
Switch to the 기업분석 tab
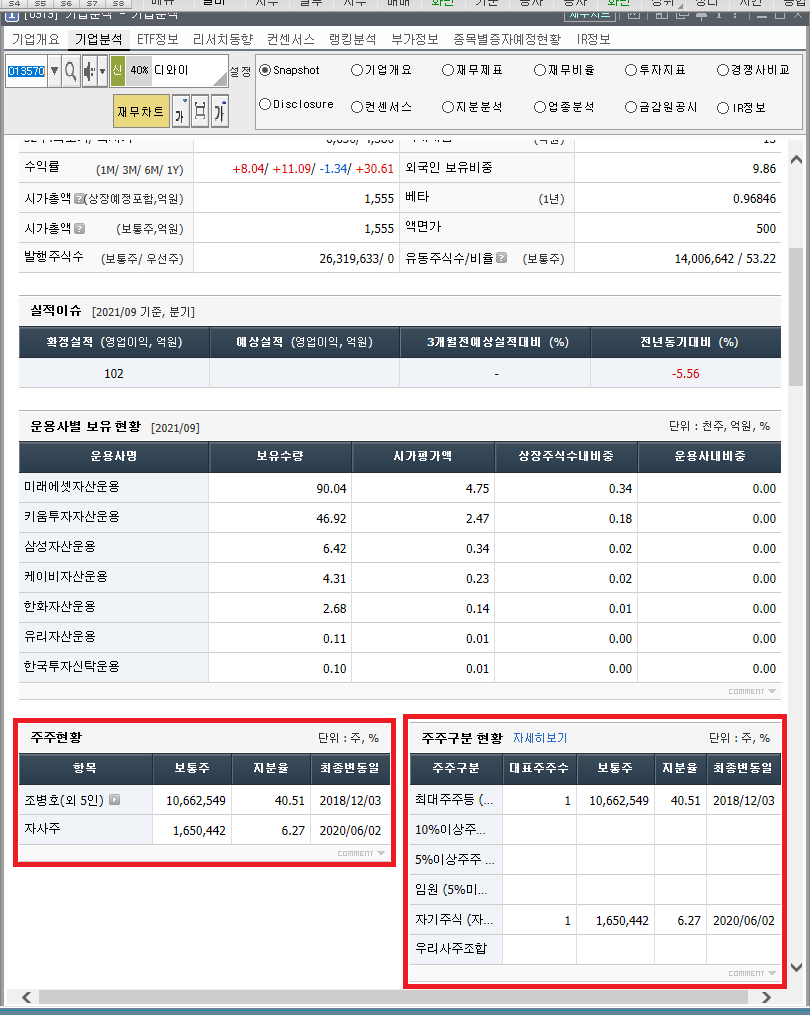98,39
